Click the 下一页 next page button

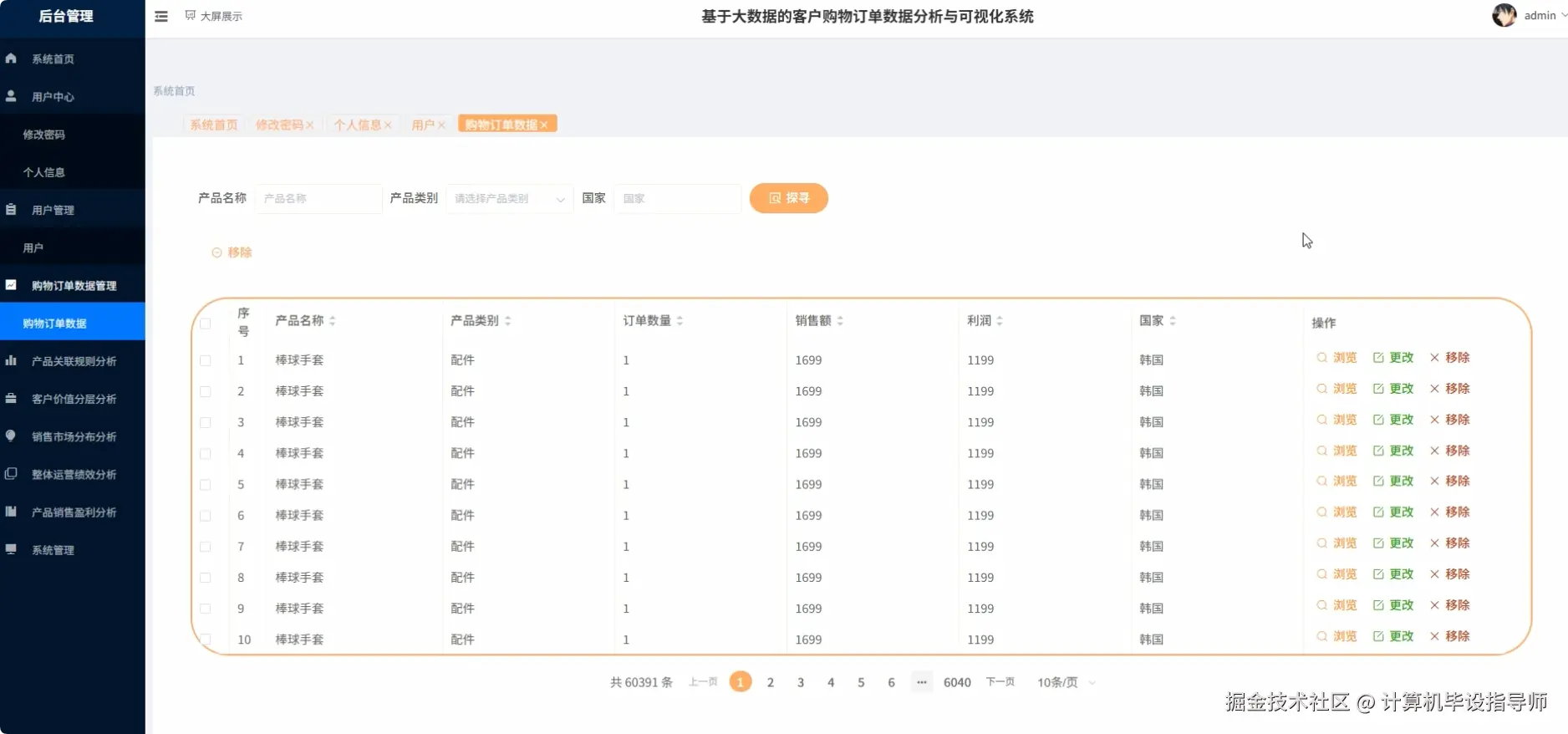pos(1000,682)
